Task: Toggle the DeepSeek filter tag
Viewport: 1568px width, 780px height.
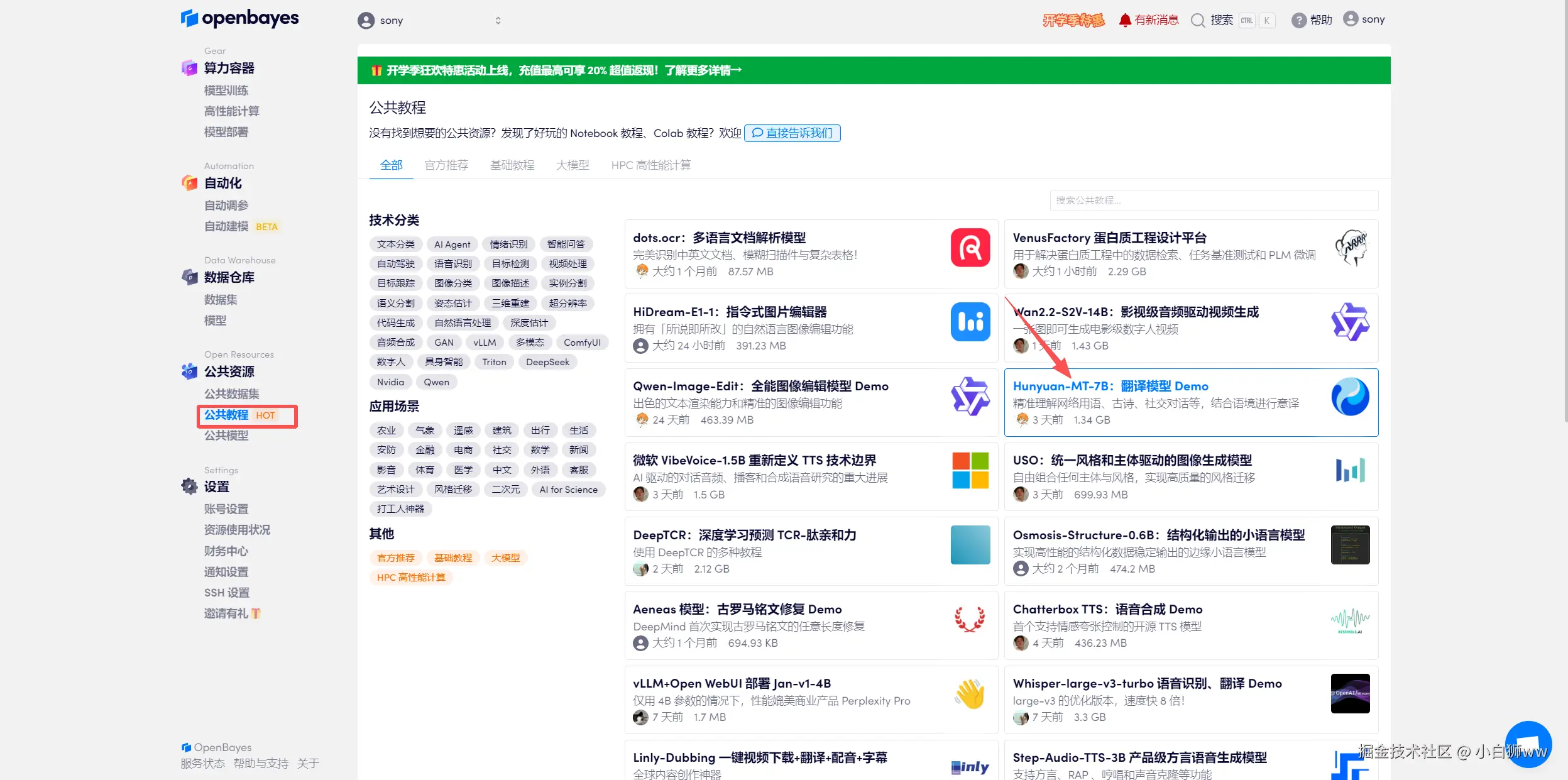Action: click(547, 362)
